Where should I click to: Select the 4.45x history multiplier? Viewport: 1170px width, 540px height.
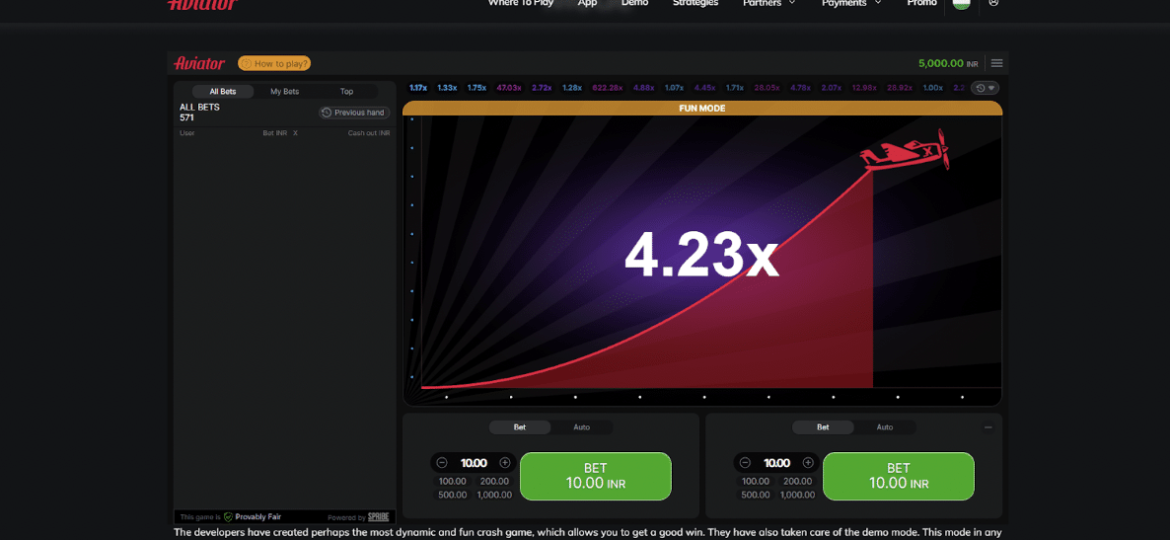coord(704,88)
